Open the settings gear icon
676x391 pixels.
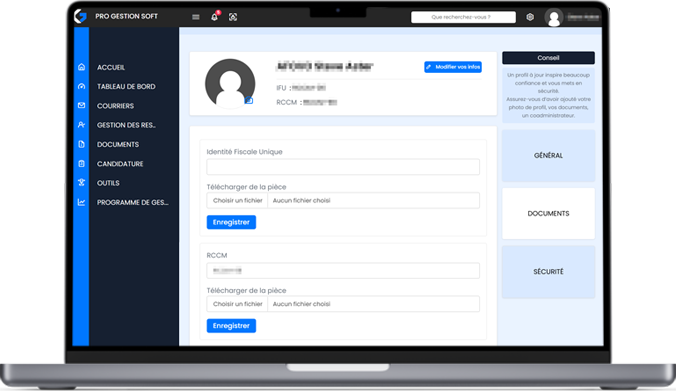coord(530,17)
